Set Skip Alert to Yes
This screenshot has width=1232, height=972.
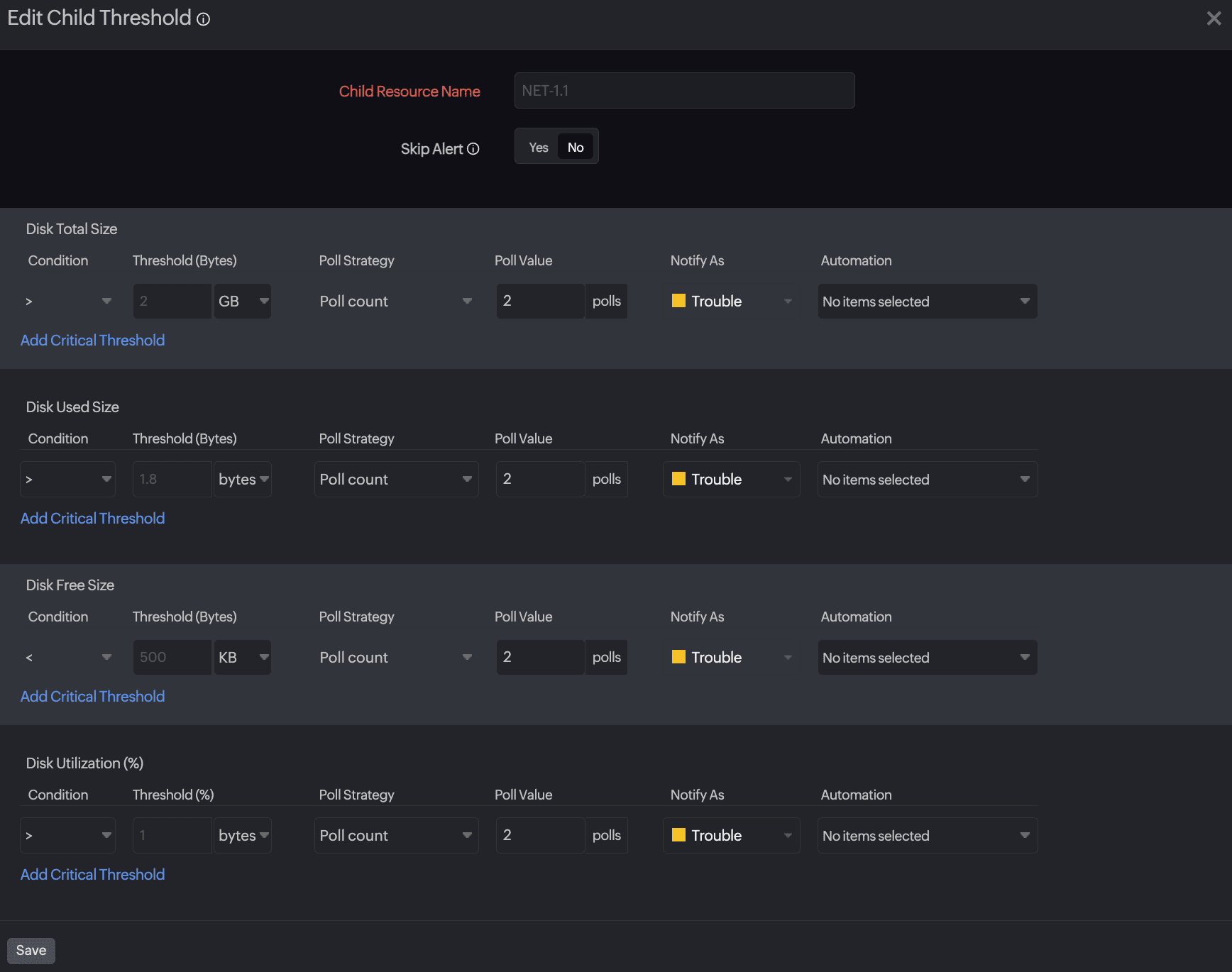(538, 148)
